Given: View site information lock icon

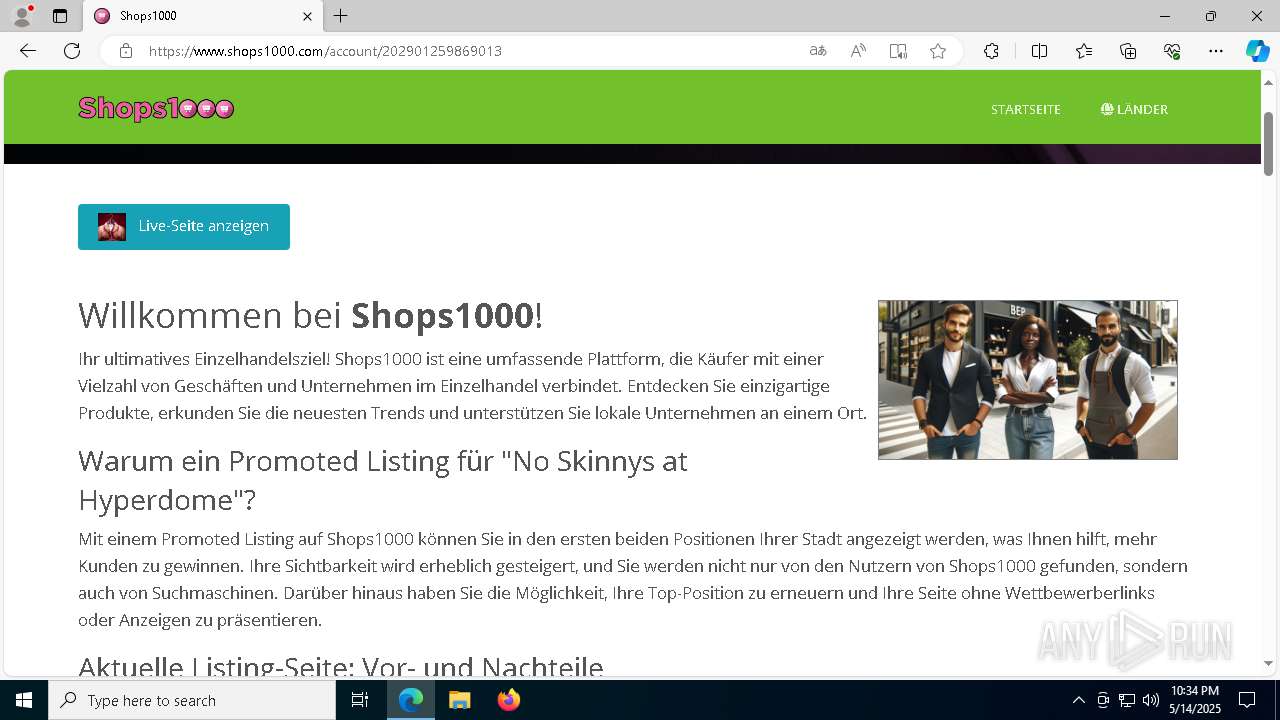Looking at the screenshot, I should coord(126,51).
